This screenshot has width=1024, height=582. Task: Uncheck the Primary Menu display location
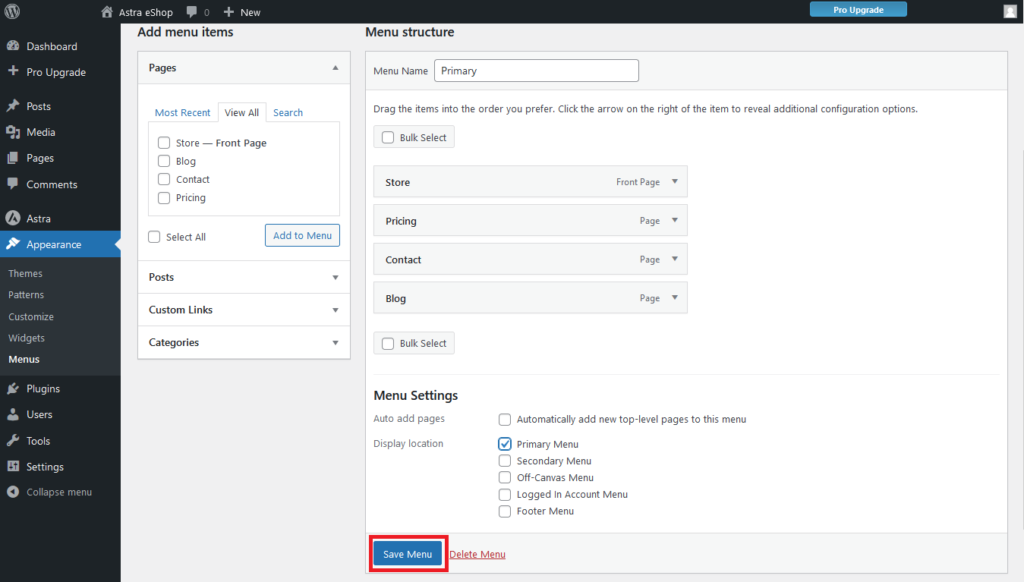point(505,444)
